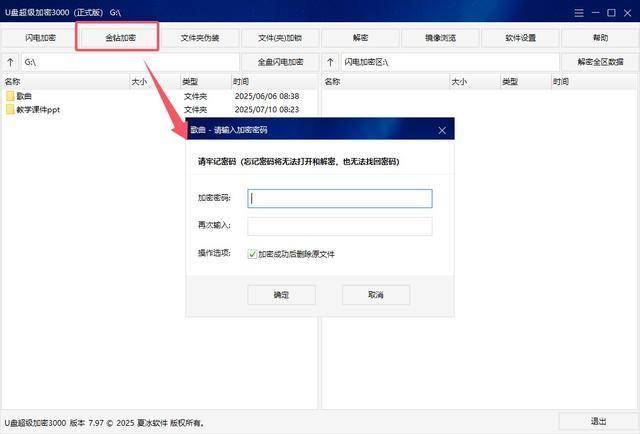This screenshot has height=434, width=640.
Task: Toggle 加密成功后删除原文件 checkbox
Action: pos(252,254)
